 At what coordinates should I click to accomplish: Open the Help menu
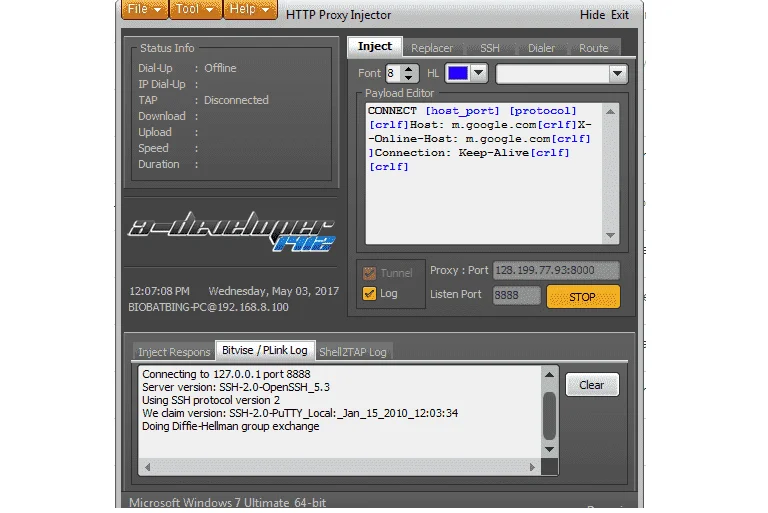coord(250,9)
